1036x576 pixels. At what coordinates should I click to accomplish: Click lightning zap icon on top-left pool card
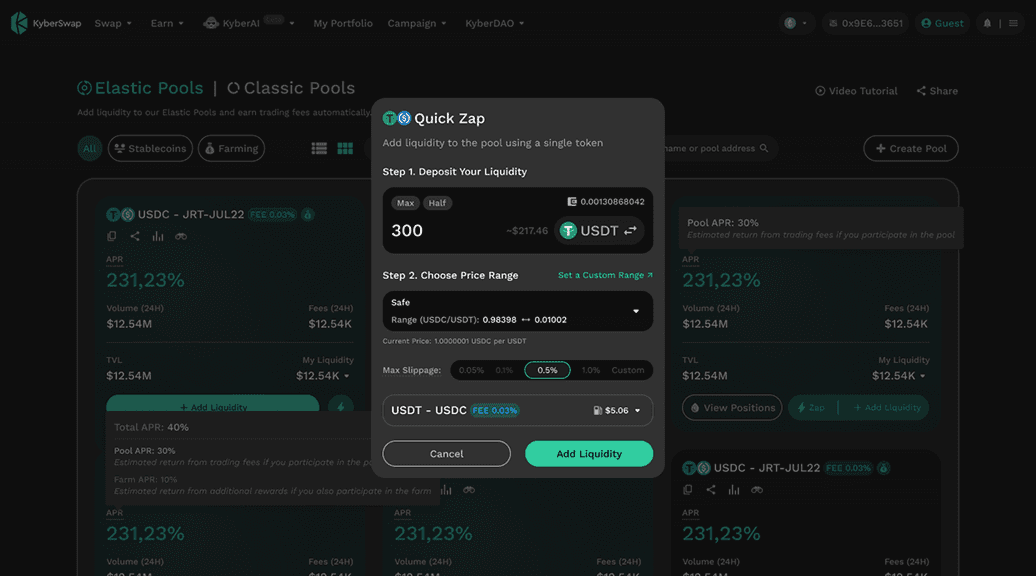(341, 405)
